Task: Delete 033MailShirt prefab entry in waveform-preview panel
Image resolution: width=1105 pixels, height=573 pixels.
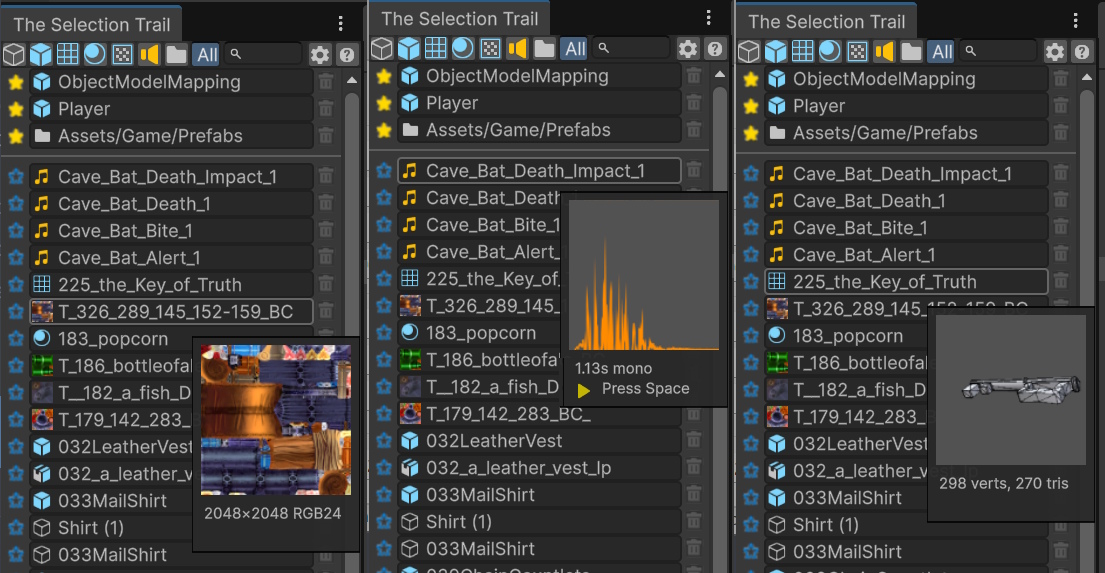Action: click(x=693, y=495)
